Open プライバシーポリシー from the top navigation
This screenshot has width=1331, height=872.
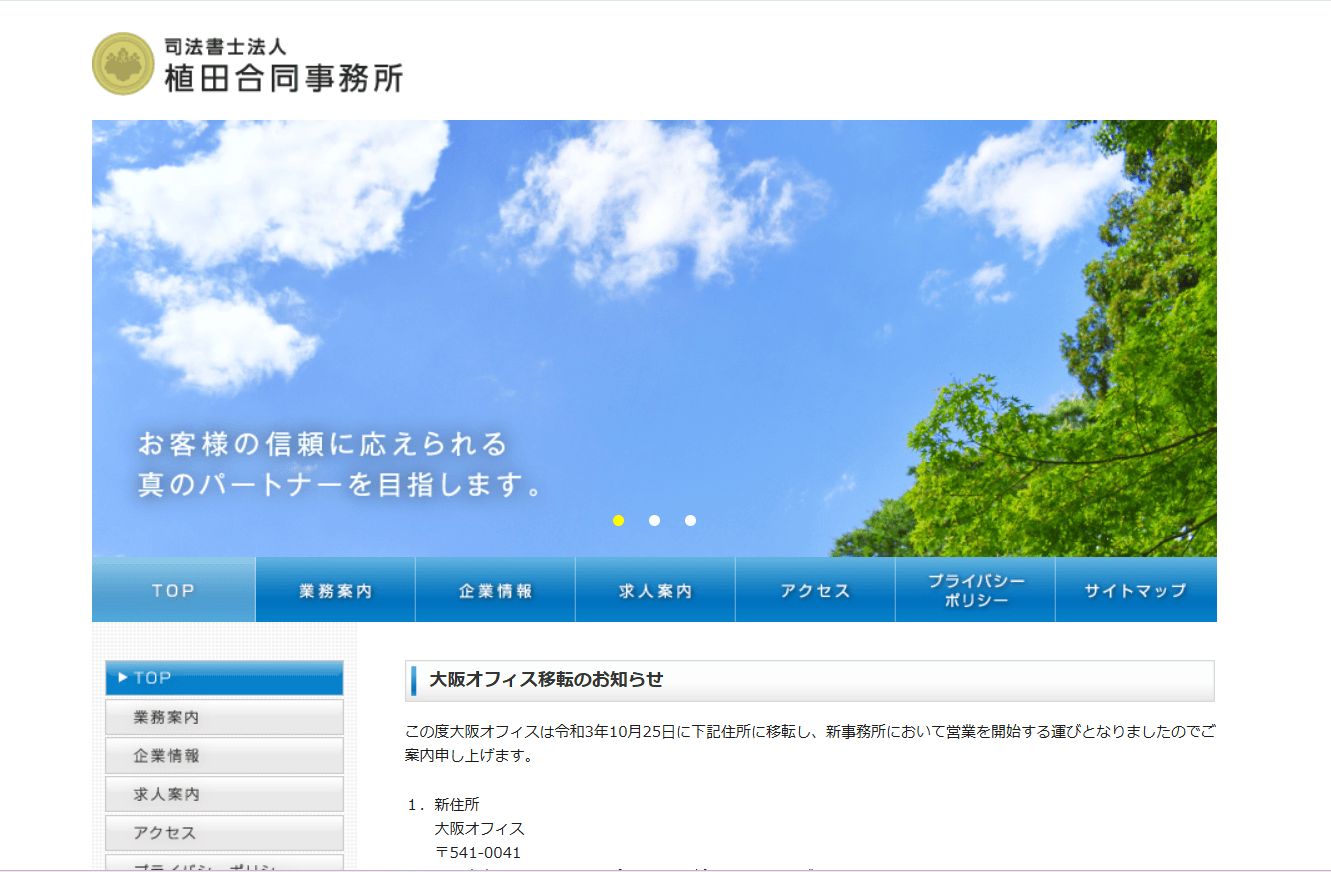coord(975,590)
